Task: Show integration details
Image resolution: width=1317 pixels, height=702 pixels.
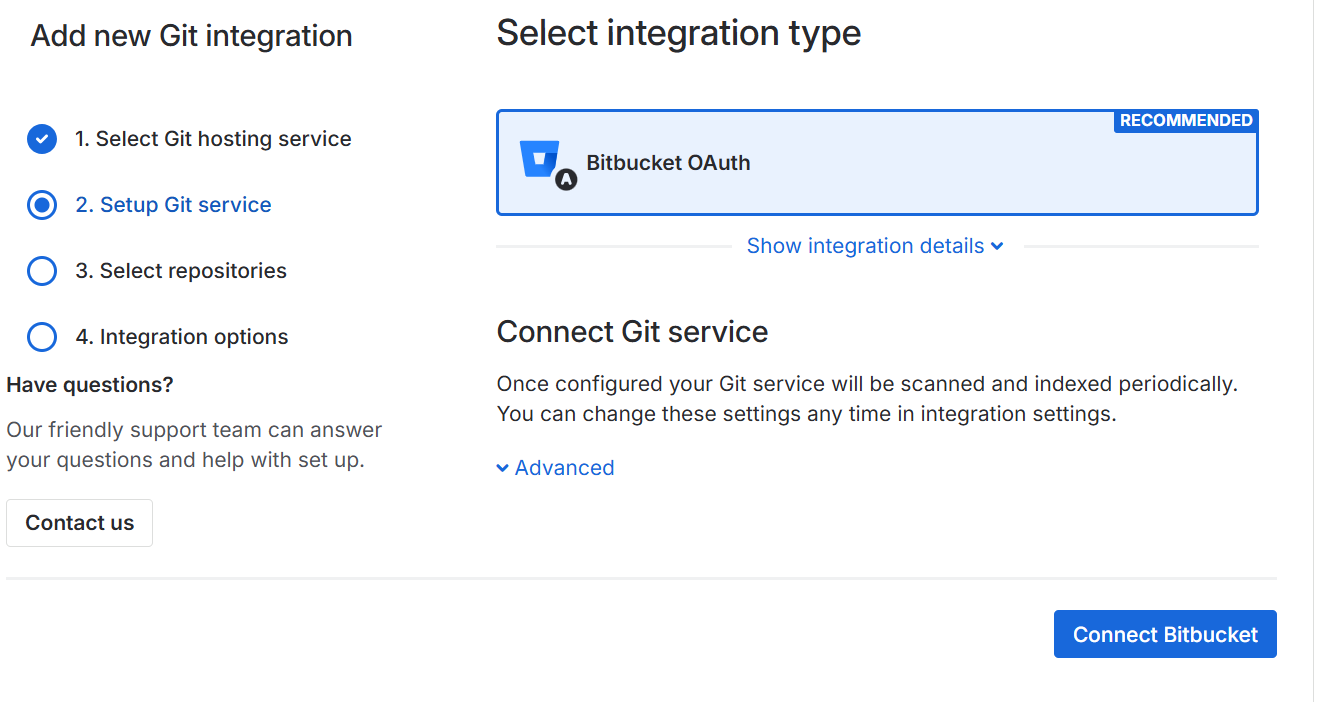Action: tap(865, 246)
